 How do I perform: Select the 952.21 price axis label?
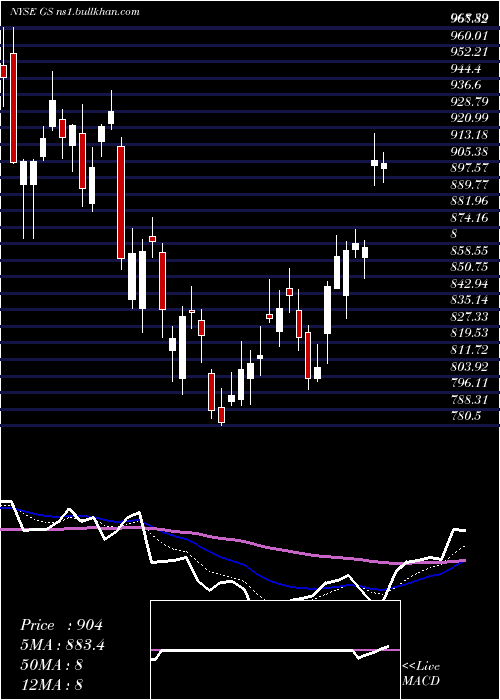tap(469, 52)
